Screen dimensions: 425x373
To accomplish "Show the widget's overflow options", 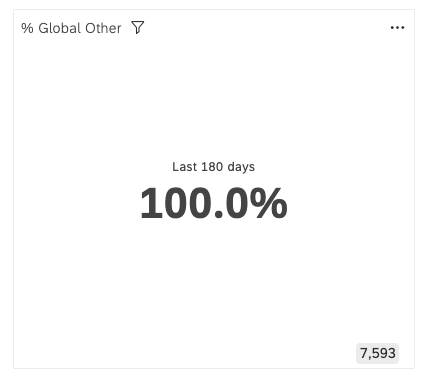I will [397, 28].
